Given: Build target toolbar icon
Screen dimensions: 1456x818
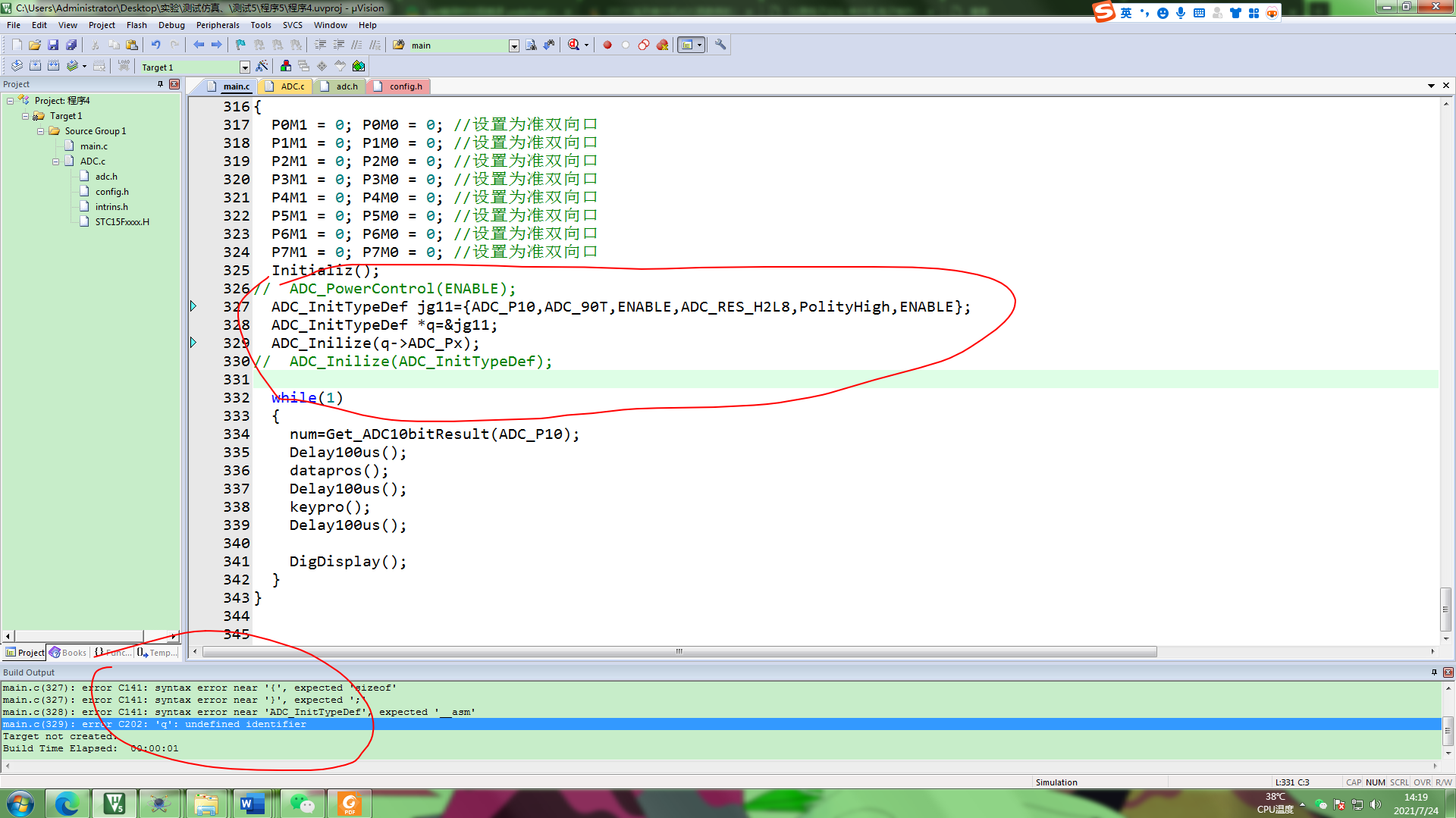Looking at the screenshot, I should point(35,67).
